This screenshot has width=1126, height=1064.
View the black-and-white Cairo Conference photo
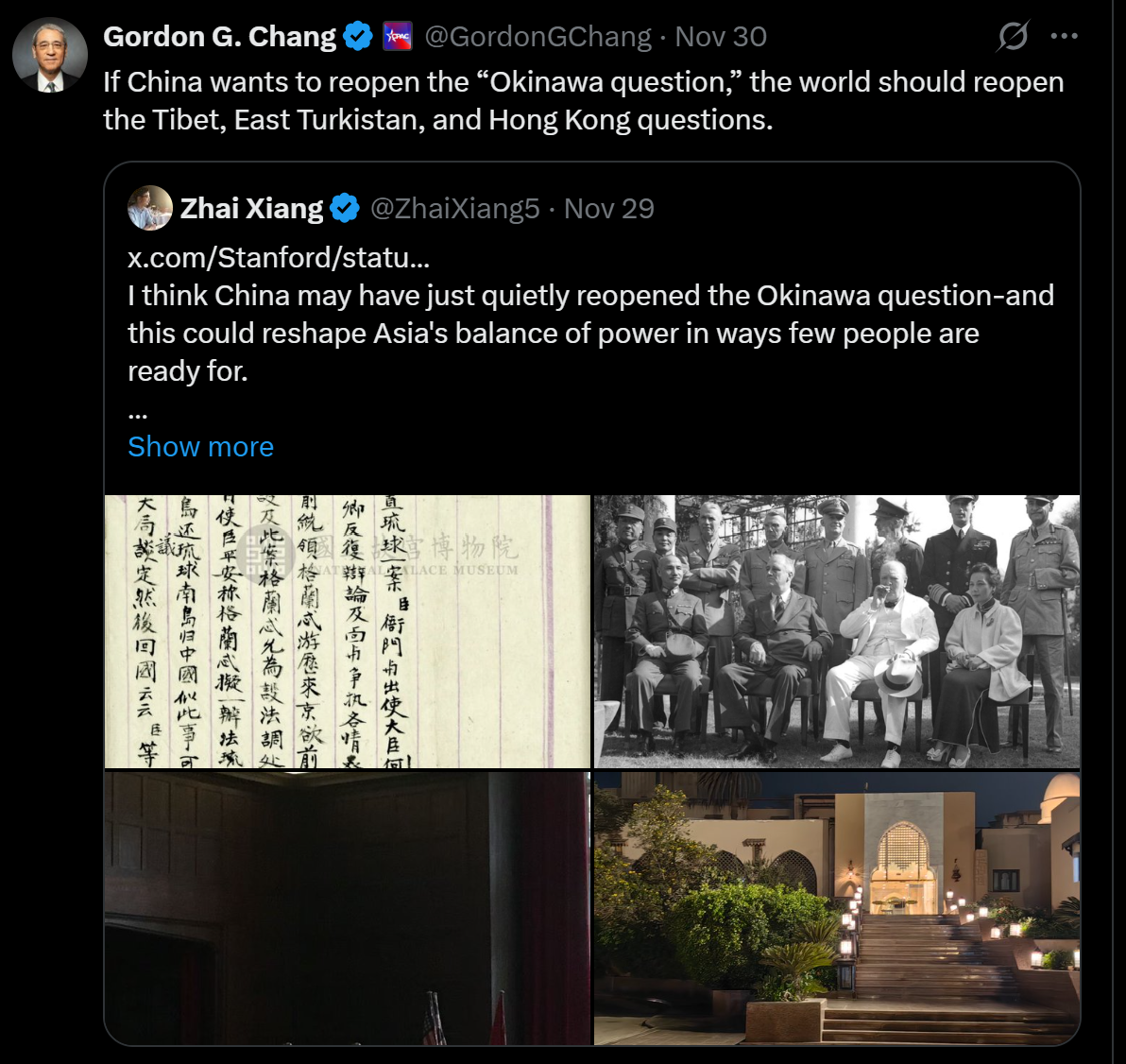coord(837,631)
